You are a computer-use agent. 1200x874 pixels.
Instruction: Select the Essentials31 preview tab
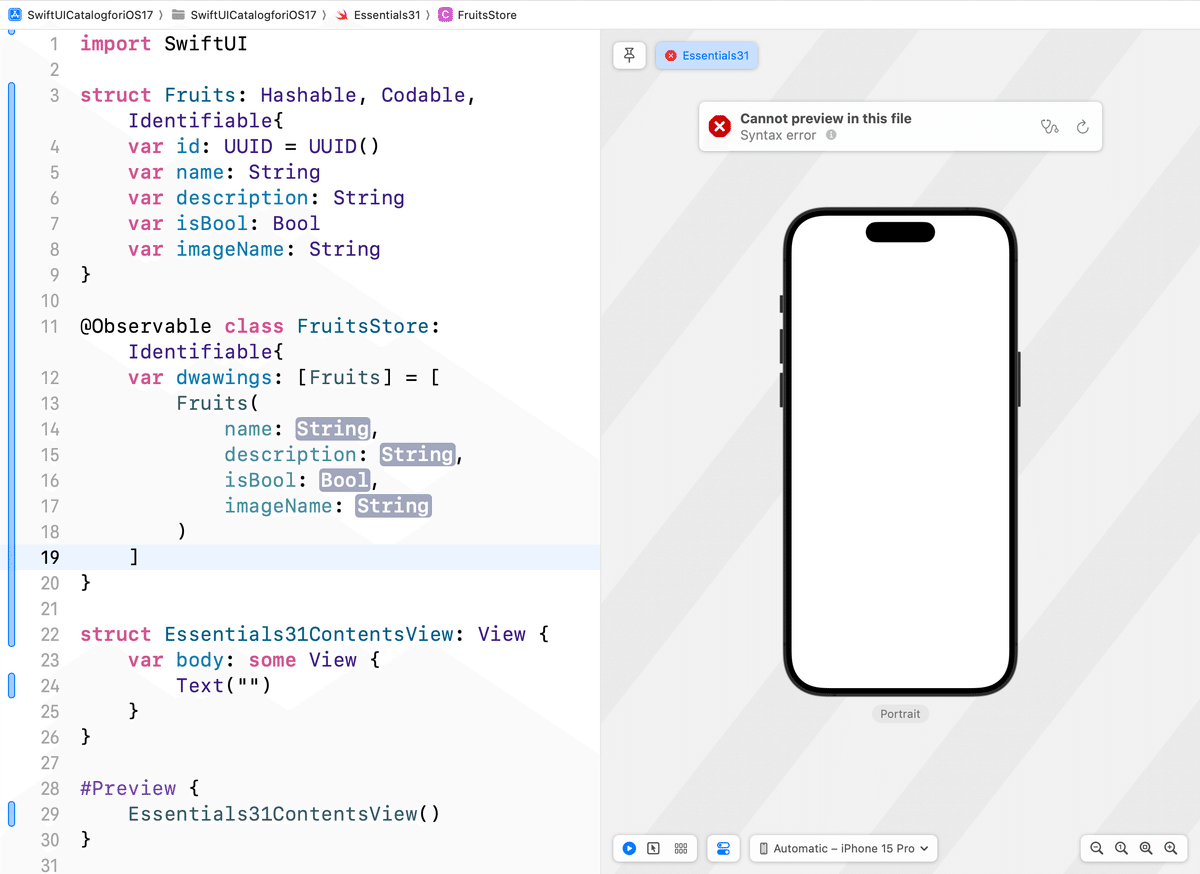point(707,56)
